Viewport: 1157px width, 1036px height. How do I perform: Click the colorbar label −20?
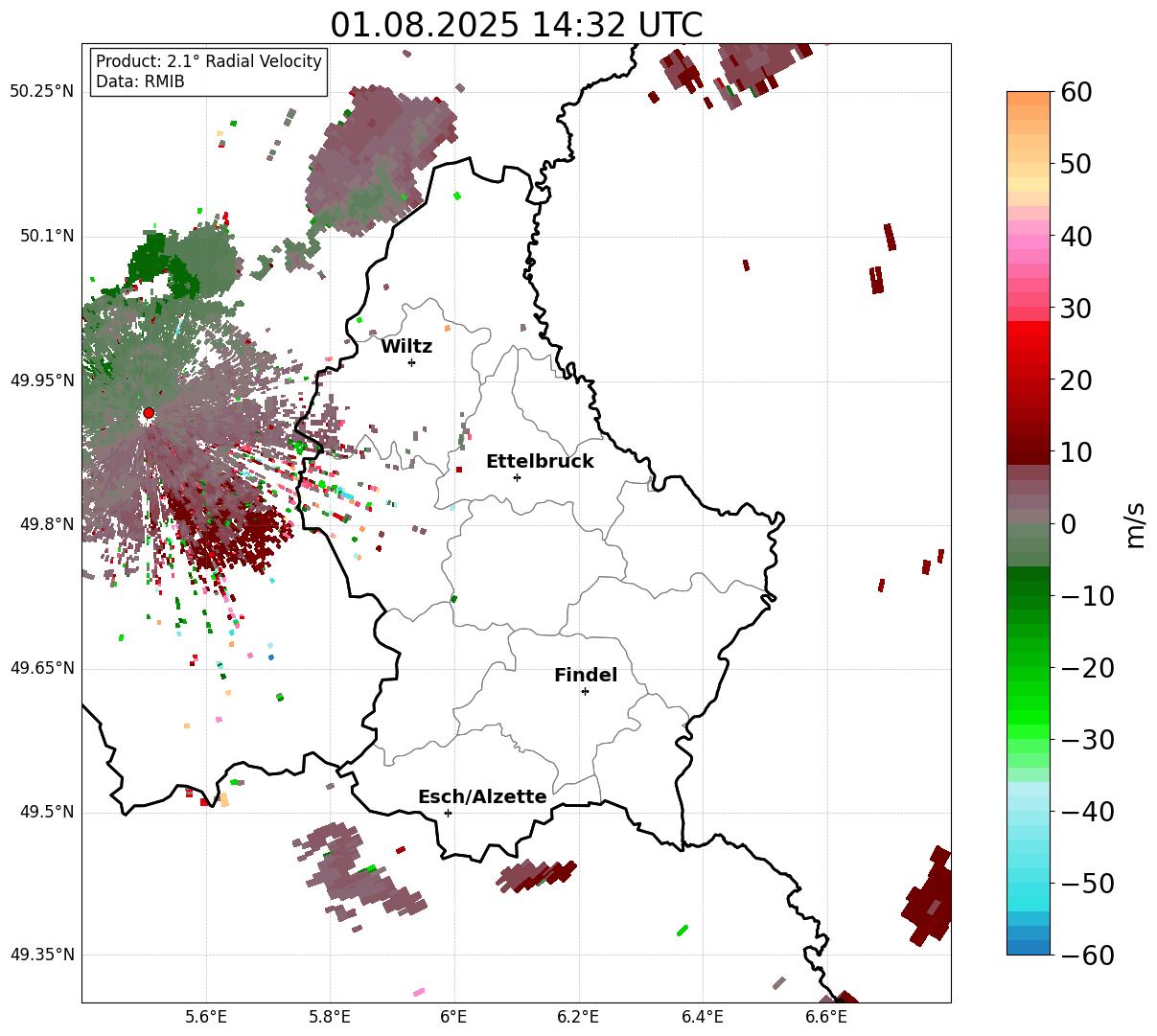[x=1086, y=667]
